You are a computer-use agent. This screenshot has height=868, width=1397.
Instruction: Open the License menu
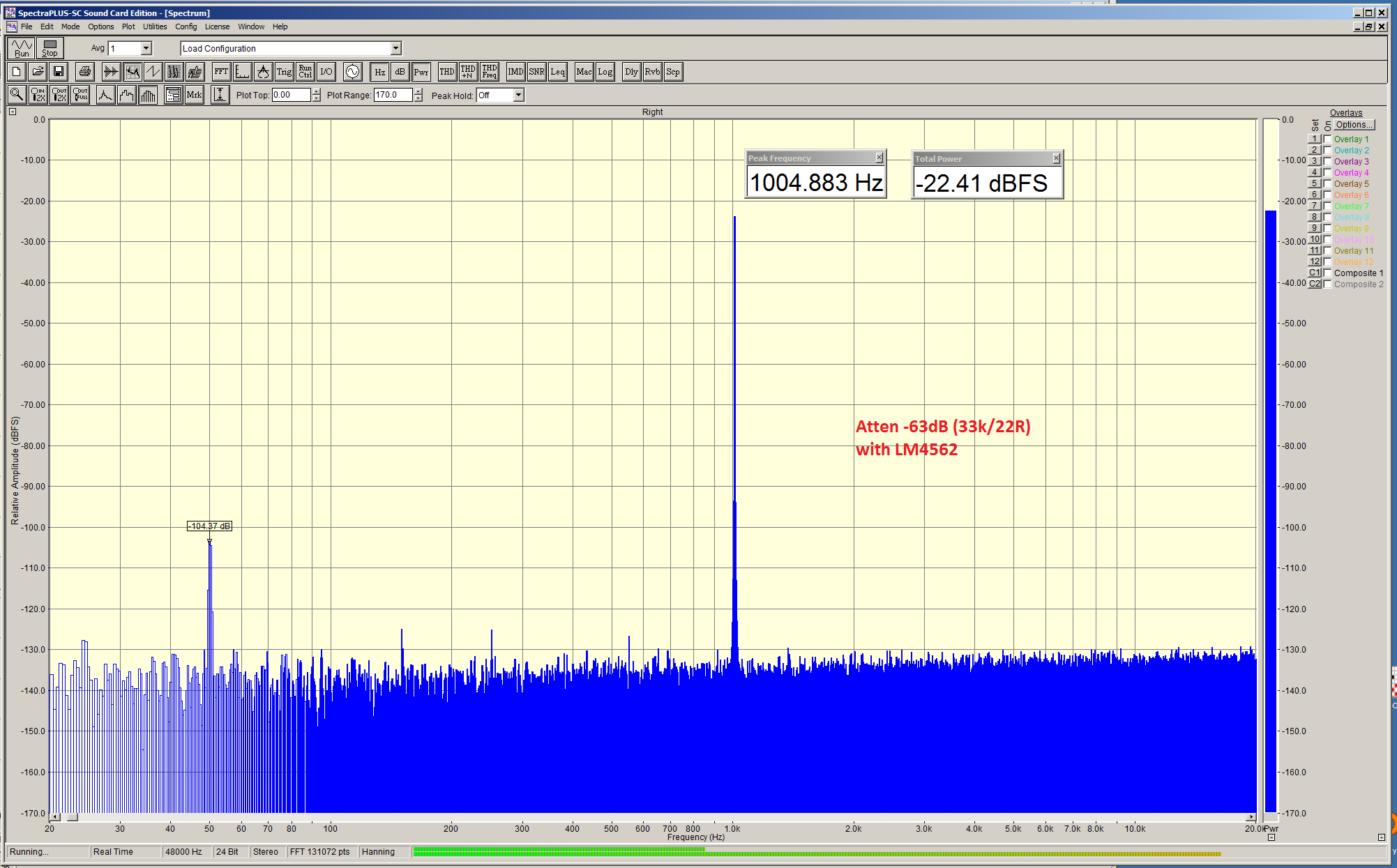click(217, 26)
